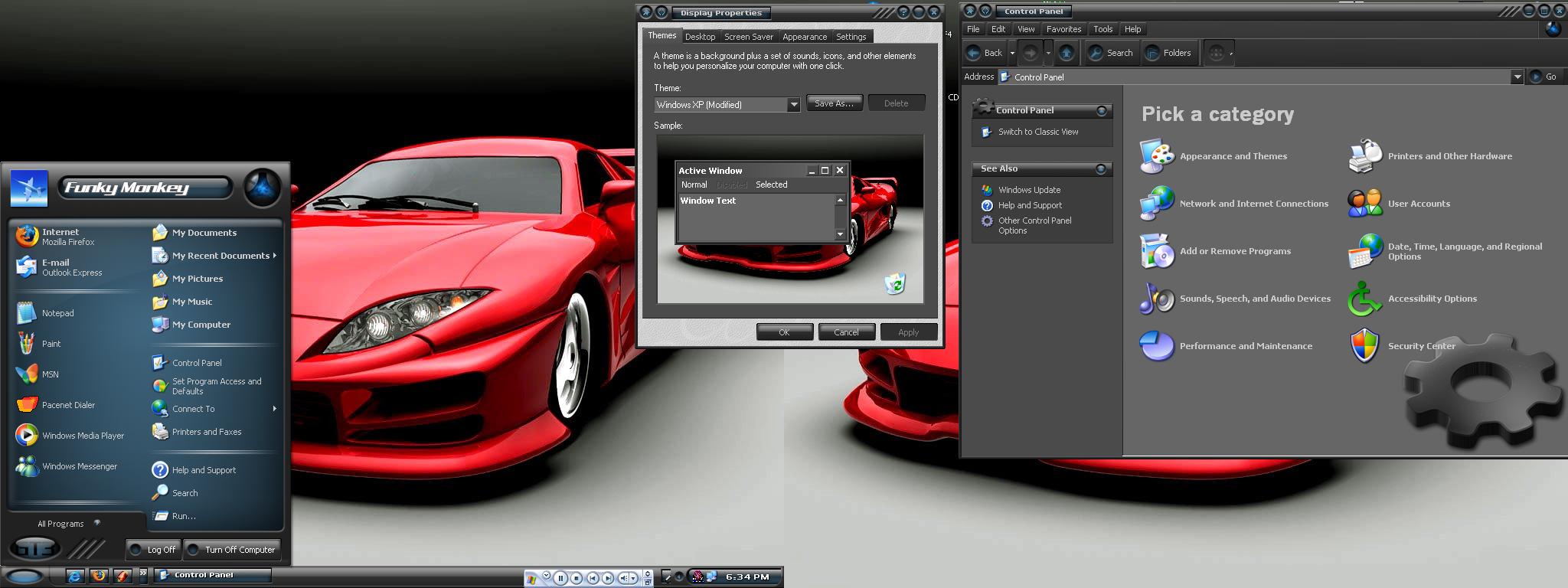Open the Theme dropdown list
The width and height of the screenshot is (1568, 588).
793,104
